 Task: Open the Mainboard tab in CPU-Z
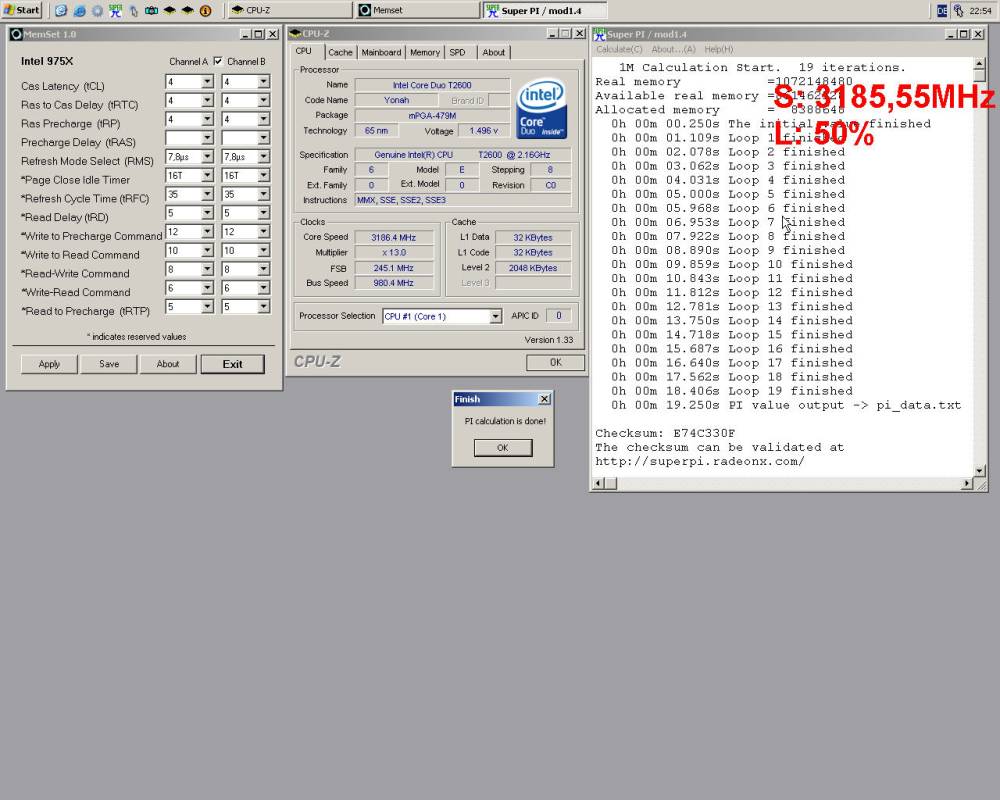coord(381,52)
